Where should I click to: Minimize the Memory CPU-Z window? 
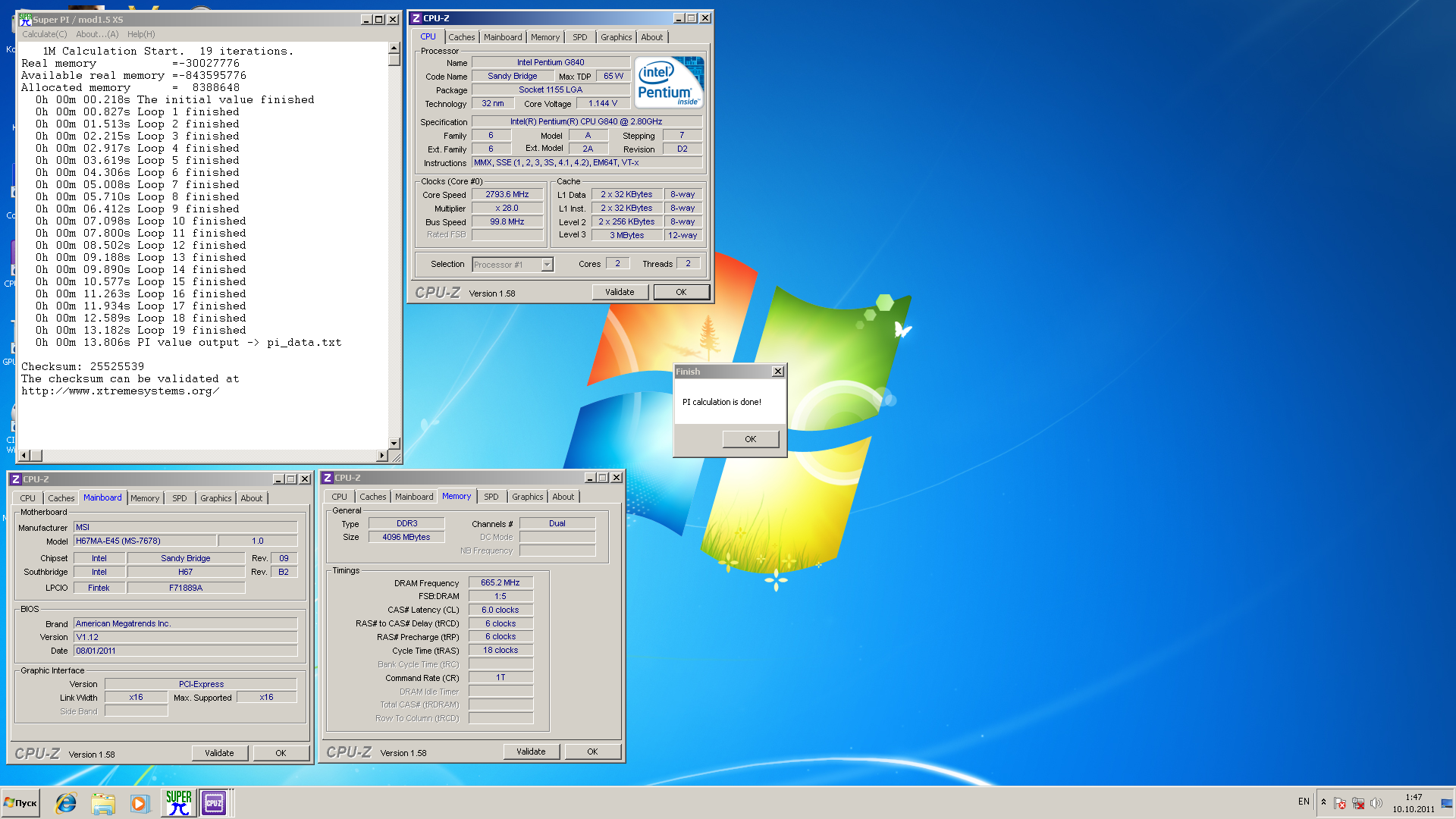[x=590, y=478]
